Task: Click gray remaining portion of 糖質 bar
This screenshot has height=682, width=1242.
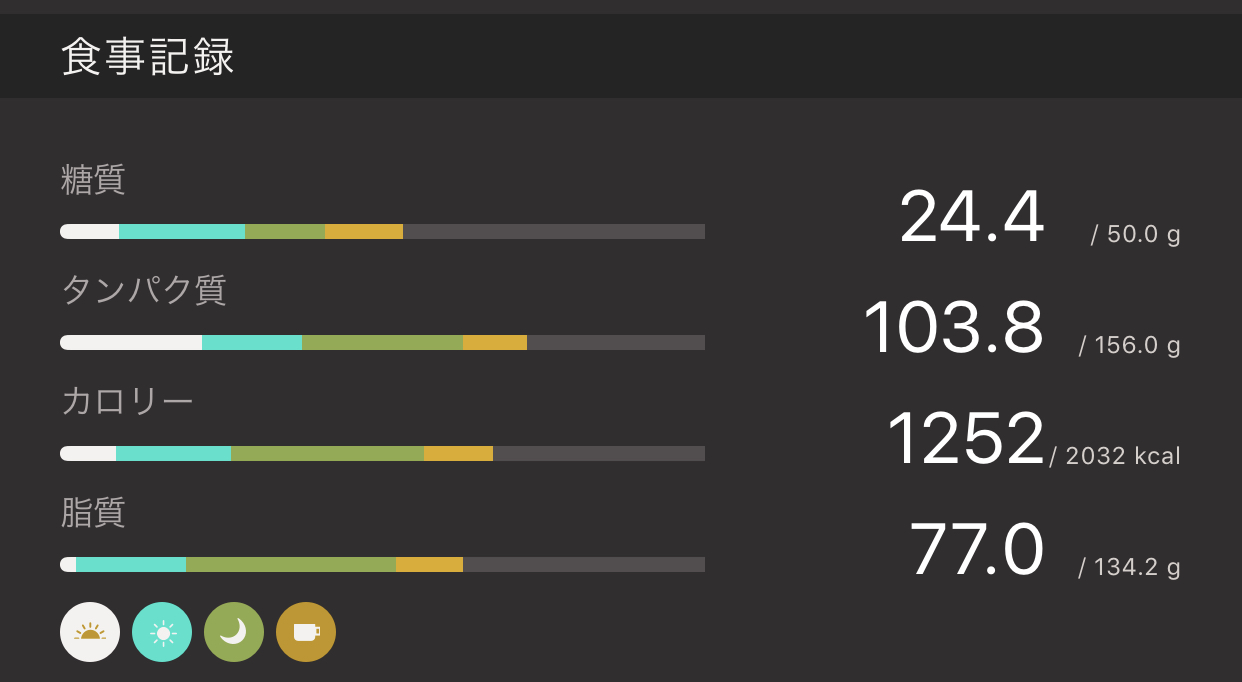Action: 553,232
